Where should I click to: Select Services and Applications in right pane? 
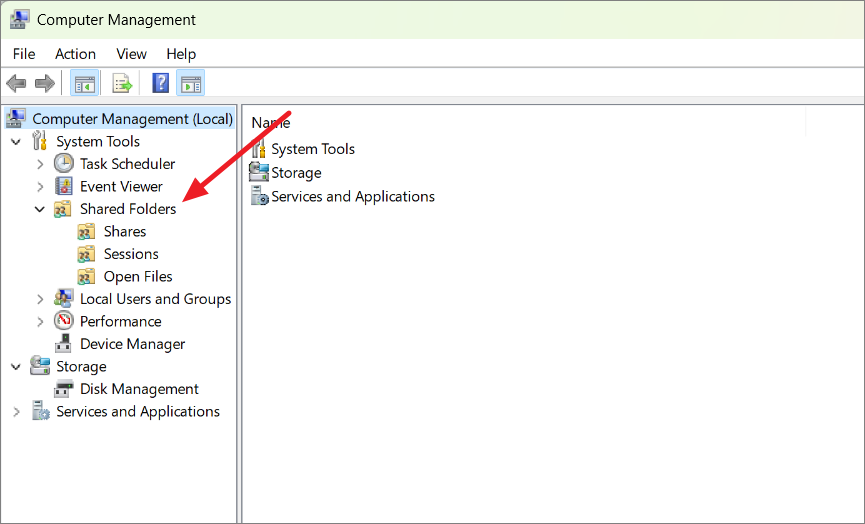pyautogui.click(x=353, y=197)
